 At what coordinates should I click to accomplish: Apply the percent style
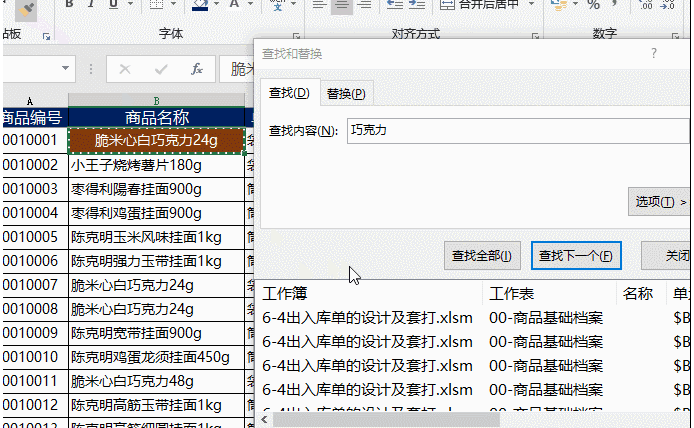pos(594,5)
